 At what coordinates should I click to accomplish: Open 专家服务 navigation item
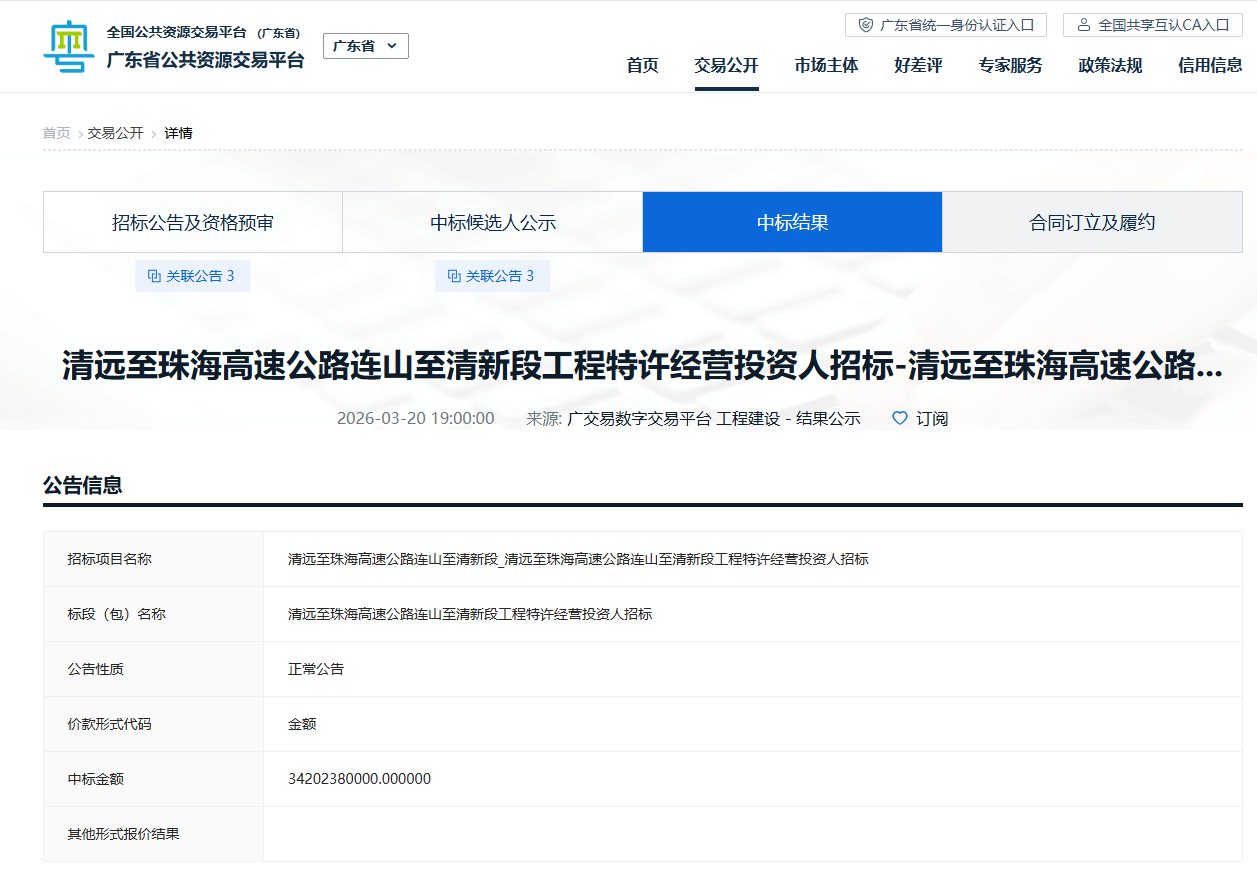point(1010,66)
